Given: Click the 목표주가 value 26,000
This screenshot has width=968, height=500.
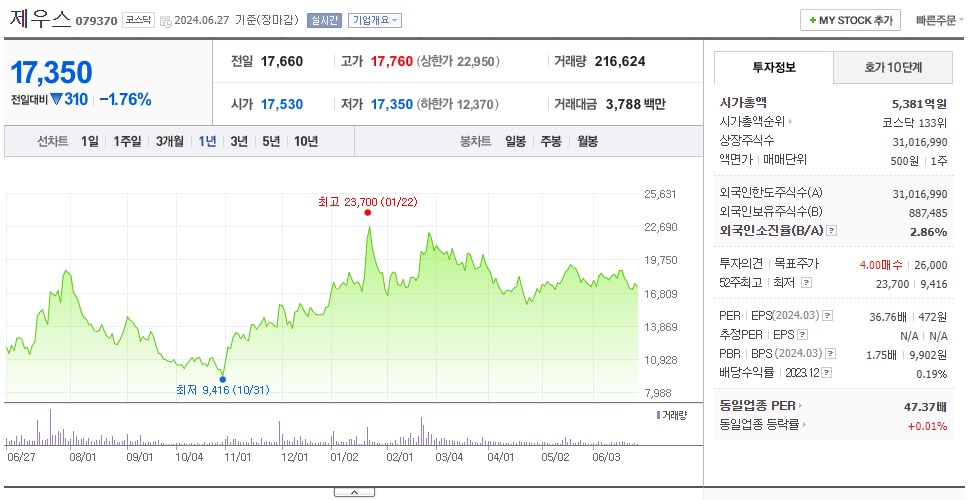Looking at the screenshot, I should [930, 265].
